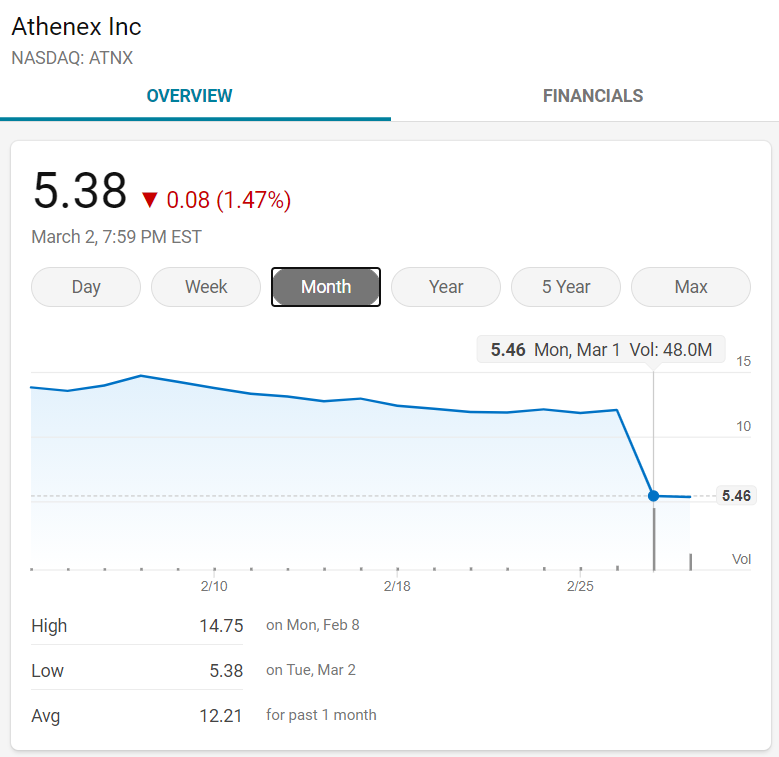Click the short Mar 2 volume bar

point(690,562)
